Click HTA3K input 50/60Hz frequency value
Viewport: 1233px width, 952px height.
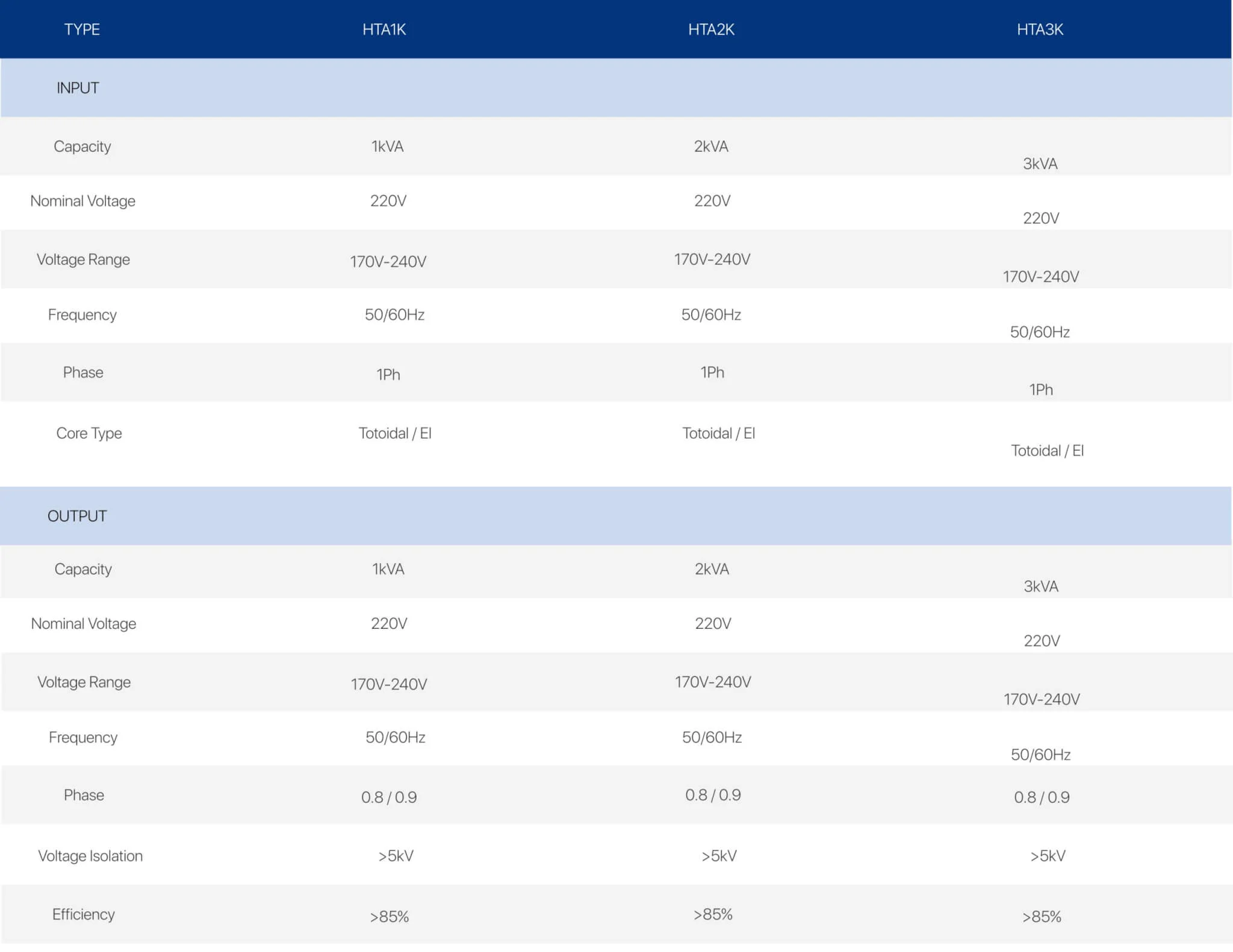point(1040,332)
